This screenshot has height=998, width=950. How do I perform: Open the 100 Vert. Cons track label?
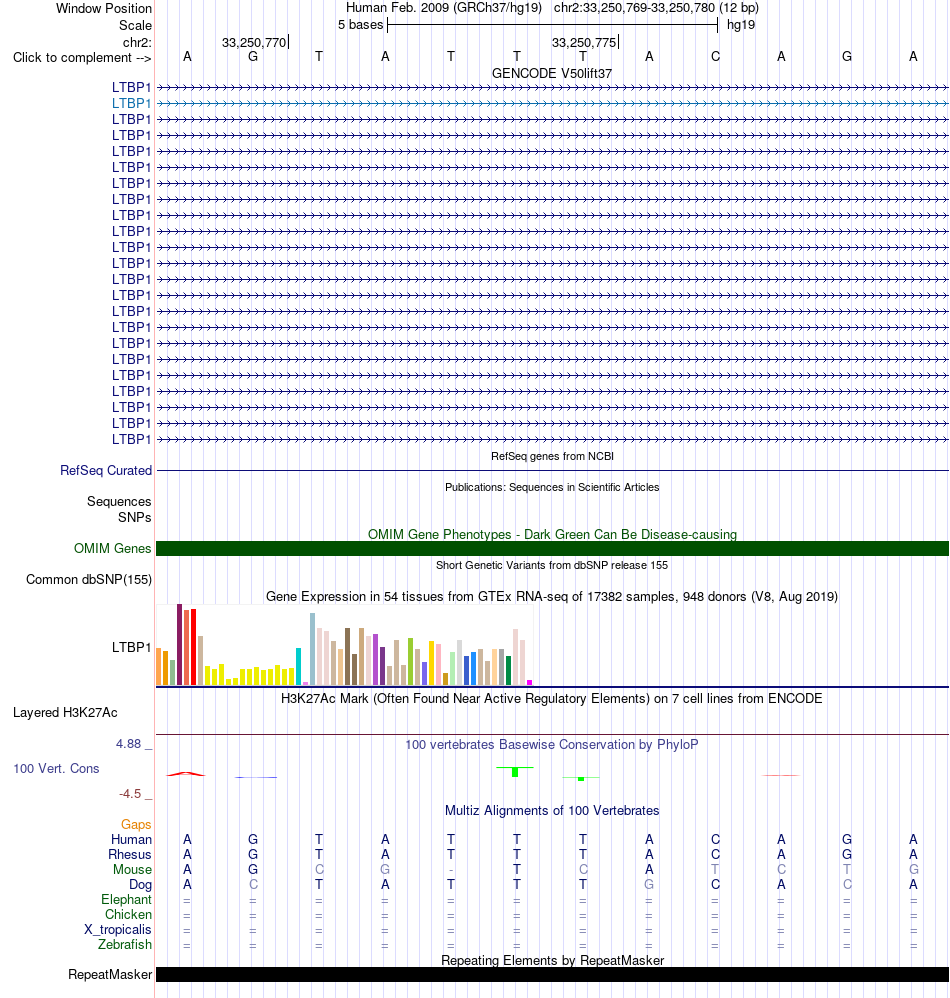[x=56, y=768]
